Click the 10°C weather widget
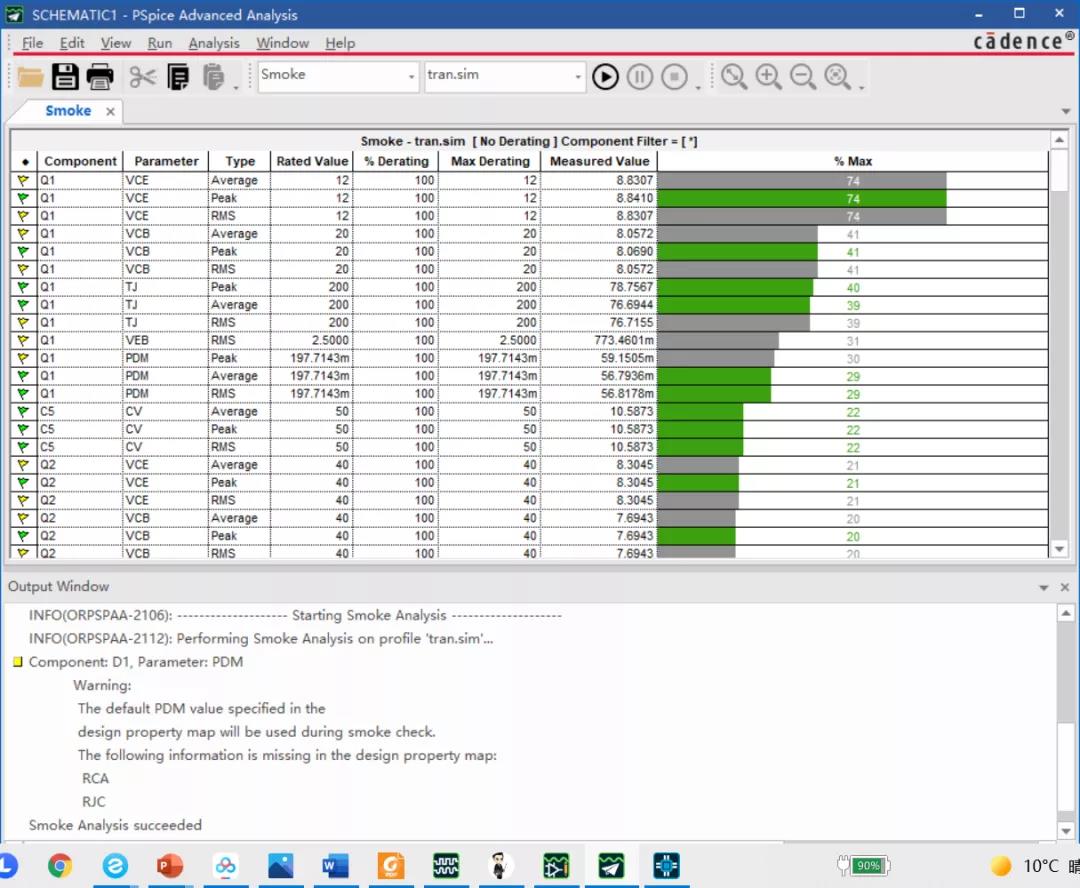This screenshot has width=1080, height=888. (x=1033, y=865)
